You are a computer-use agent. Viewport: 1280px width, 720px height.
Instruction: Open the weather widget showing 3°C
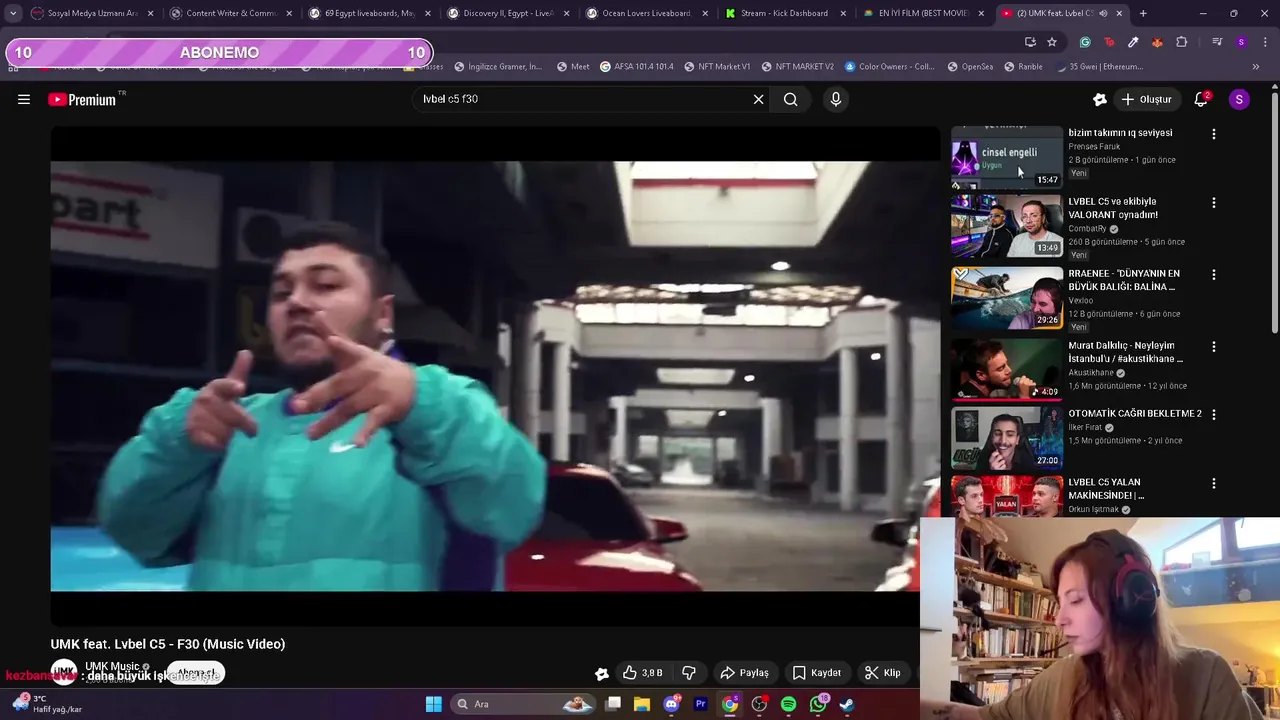click(x=48, y=704)
